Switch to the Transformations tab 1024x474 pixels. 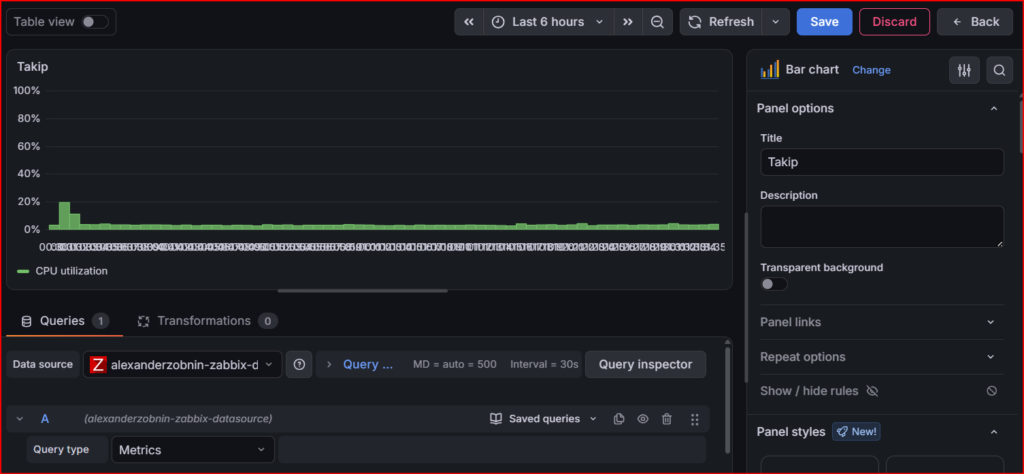click(x=208, y=321)
